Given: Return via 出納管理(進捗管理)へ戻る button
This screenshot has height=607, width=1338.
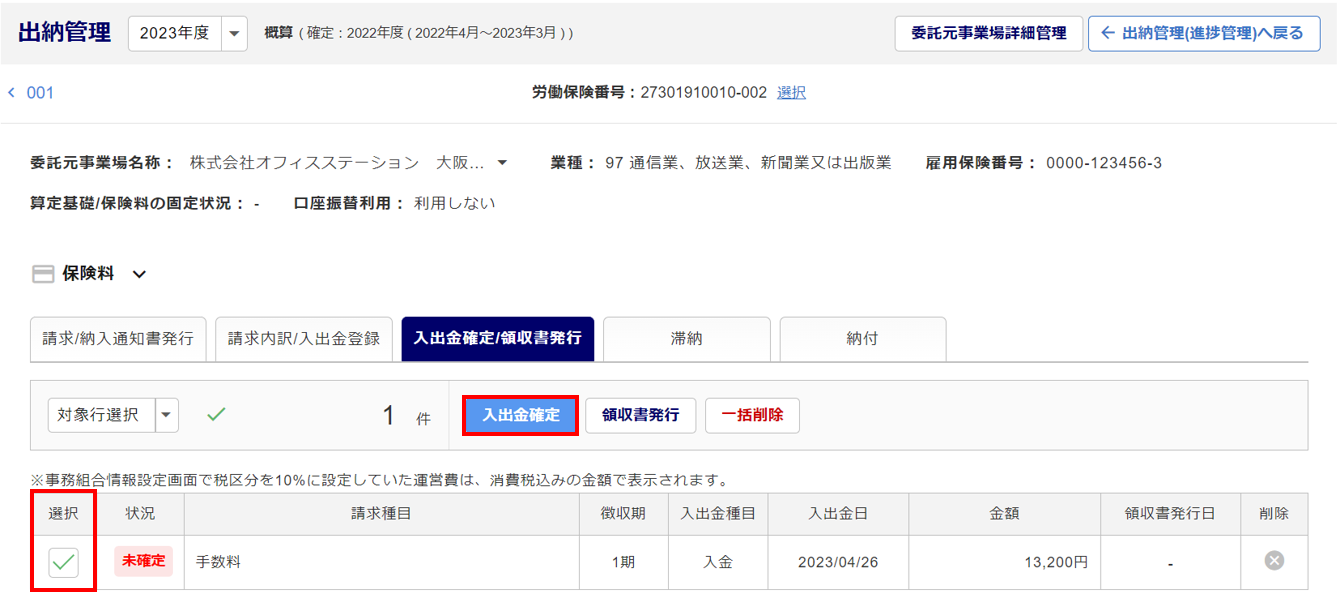Looking at the screenshot, I should 1204,33.
